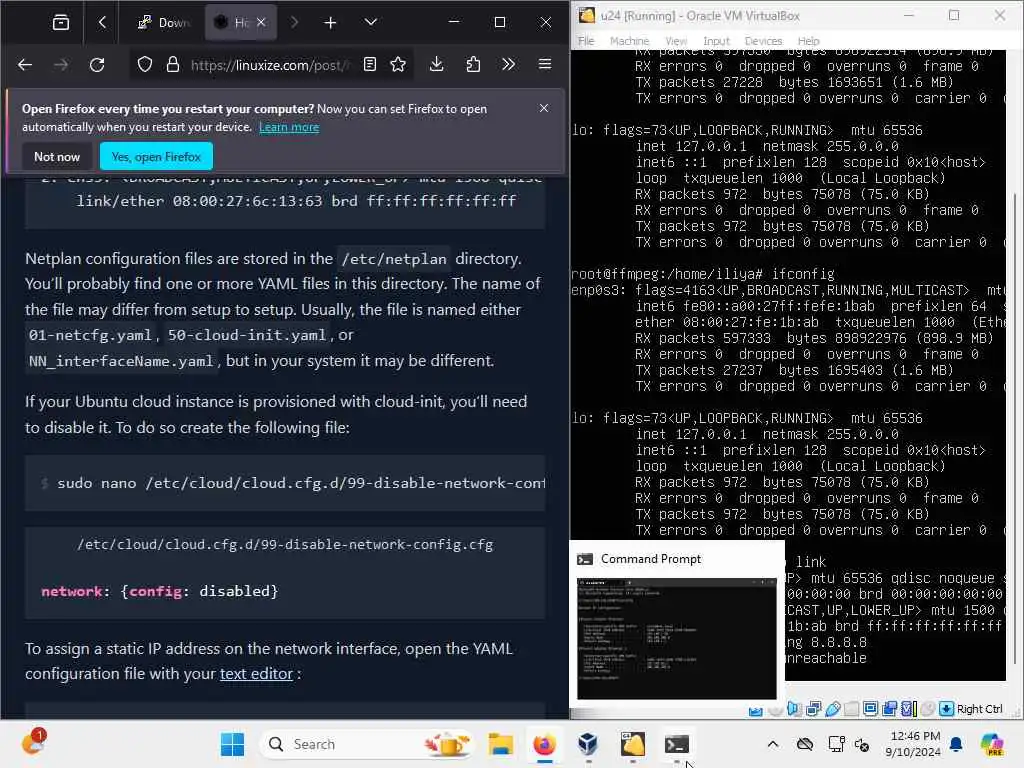The height and width of the screenshot is (768, 1024).
Task: Open the extensions puzzle icon
Action: click(x=473, y=65)
